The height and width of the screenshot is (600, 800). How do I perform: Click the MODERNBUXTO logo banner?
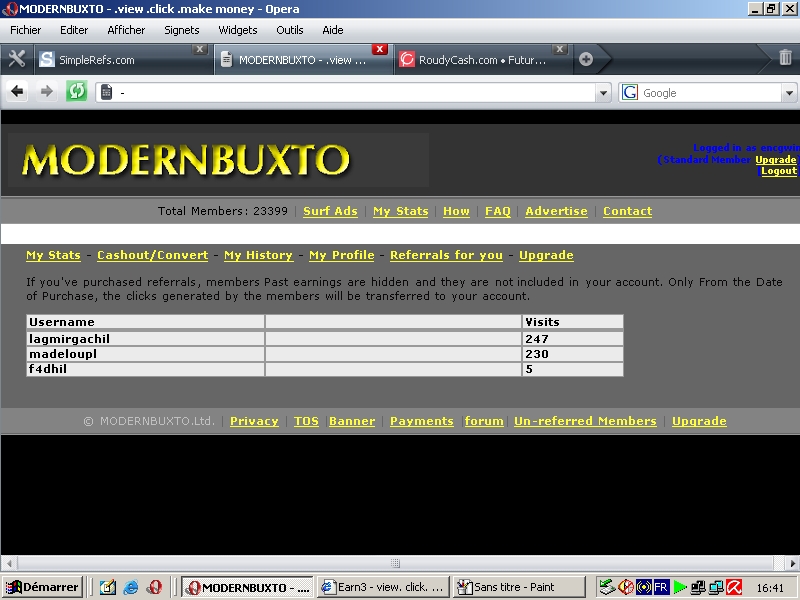(x=218, y=160)
